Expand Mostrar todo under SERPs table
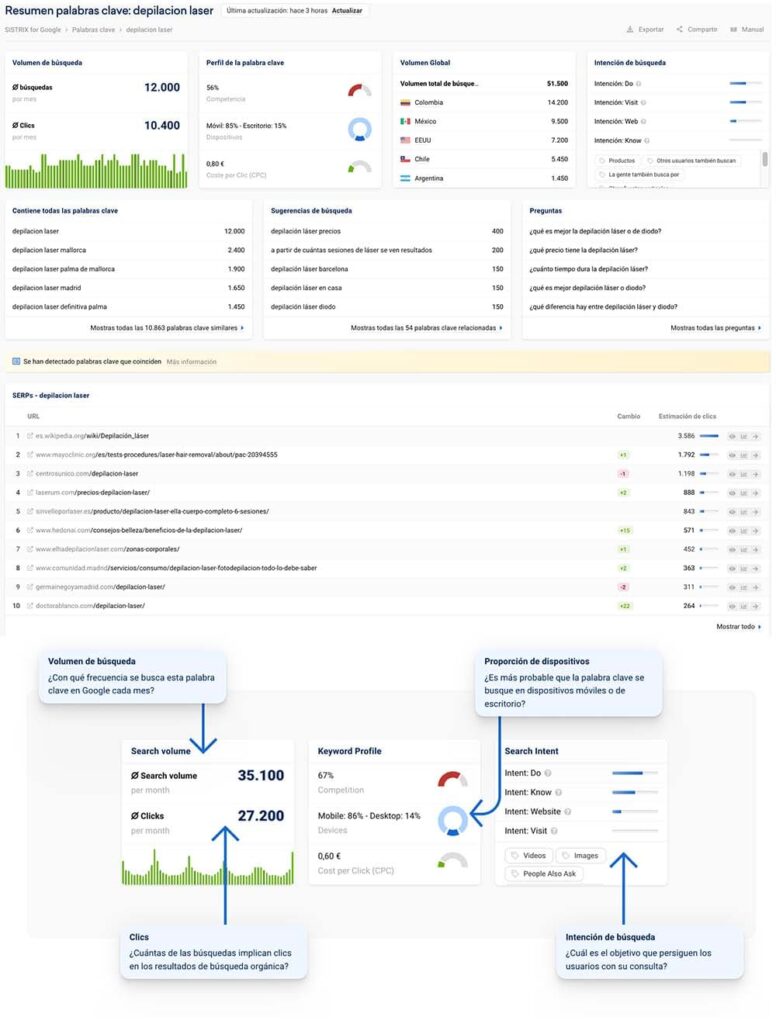776x1024 pixels. tap(738, 627)
